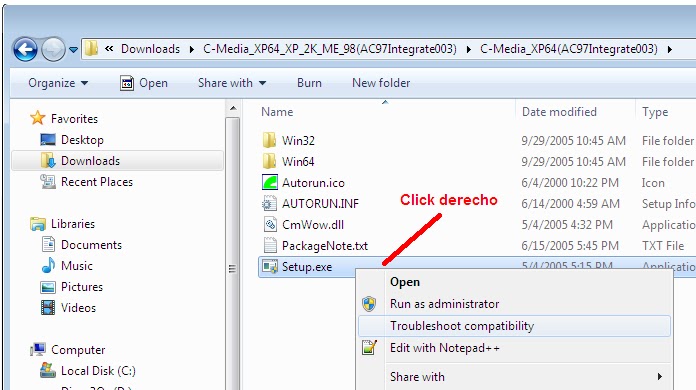The image size is (696, 390).
Task: Open Local Disk (C:)
Action: (98, 371)
